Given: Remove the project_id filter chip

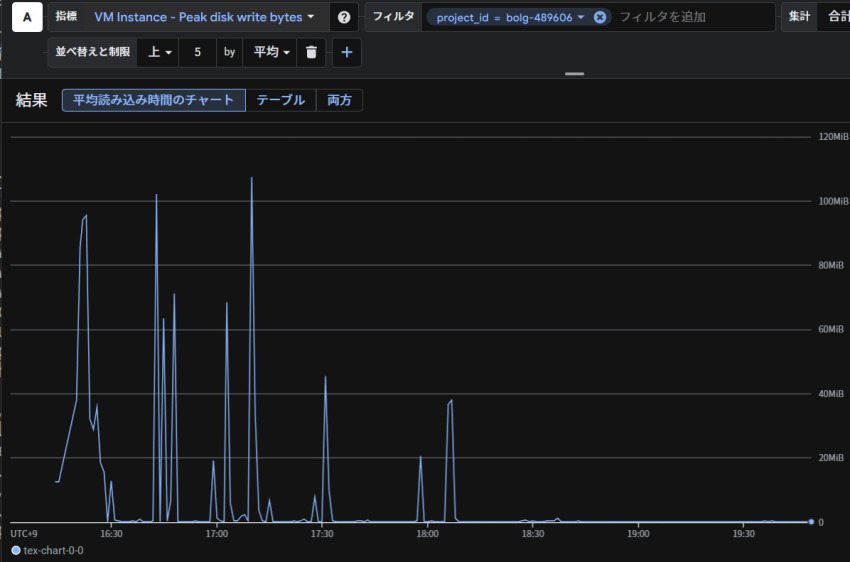Looking at the screenshot, I should pos(599,17).
